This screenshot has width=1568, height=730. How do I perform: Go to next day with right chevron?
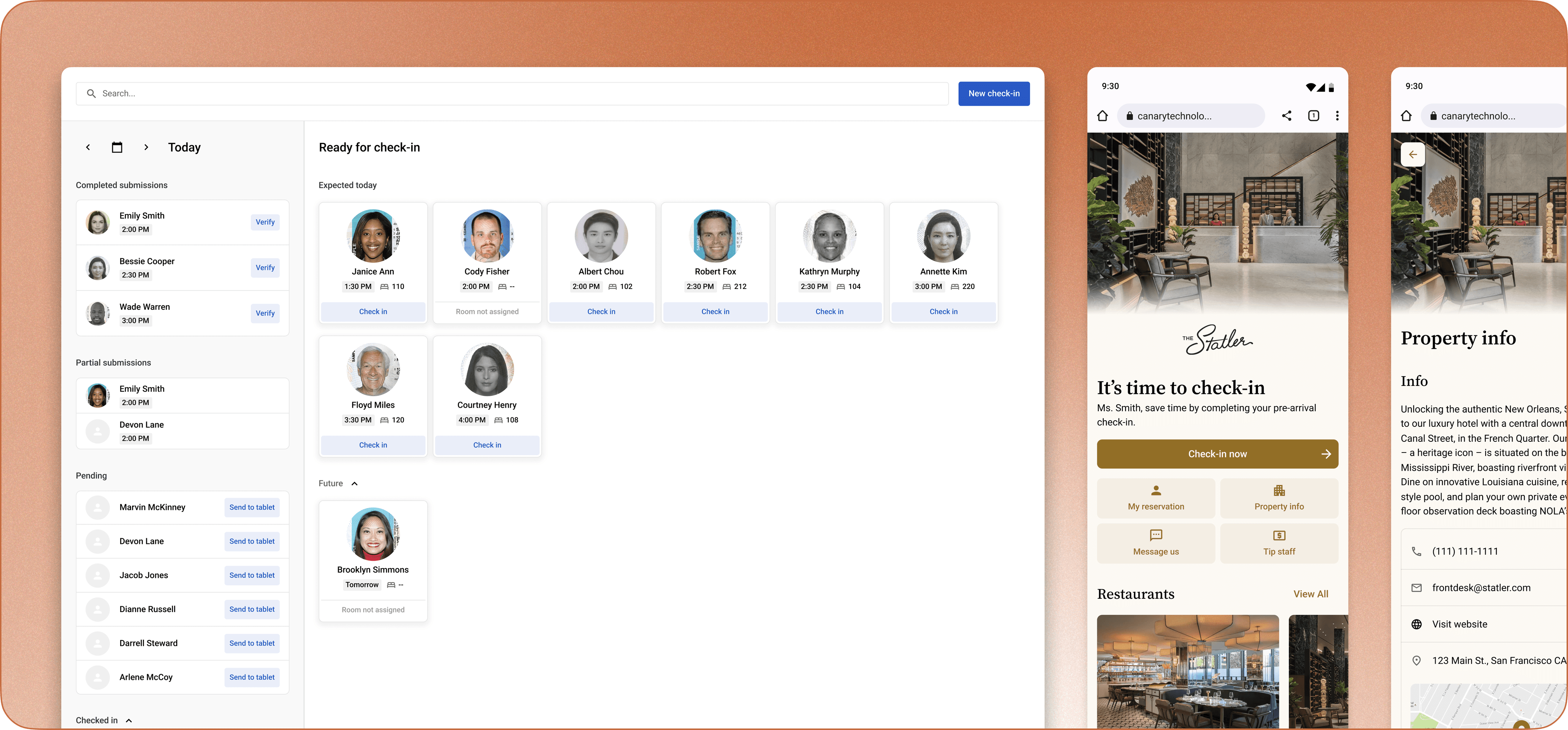(146, 147)
